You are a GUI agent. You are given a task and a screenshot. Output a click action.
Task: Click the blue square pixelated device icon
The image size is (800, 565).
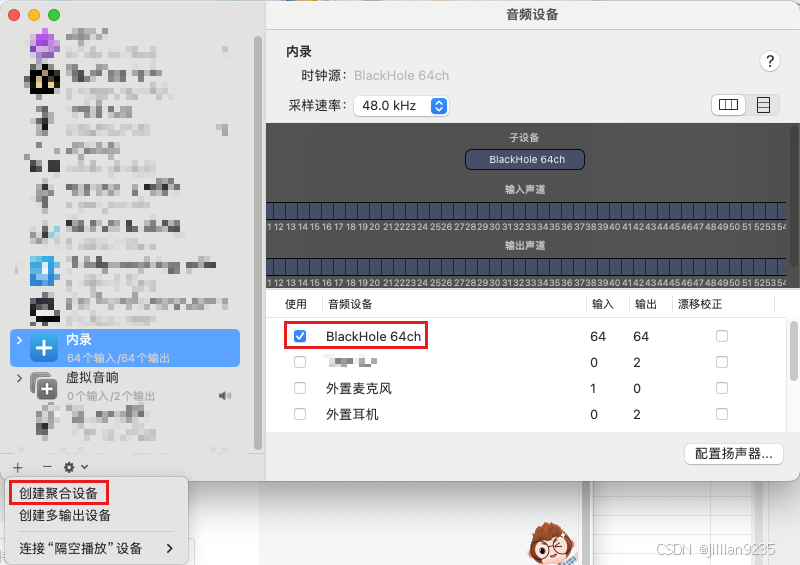(x=45, y=271)
